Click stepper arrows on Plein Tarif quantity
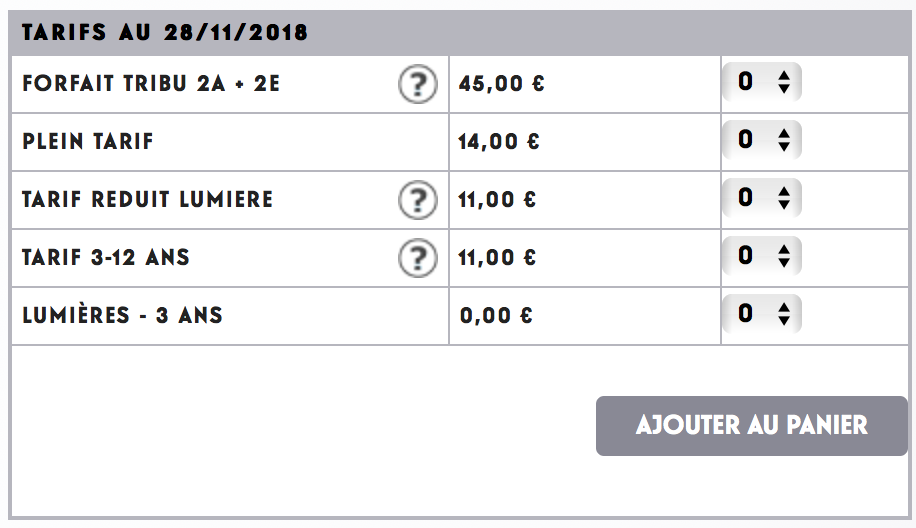 [x=784, y=140]
